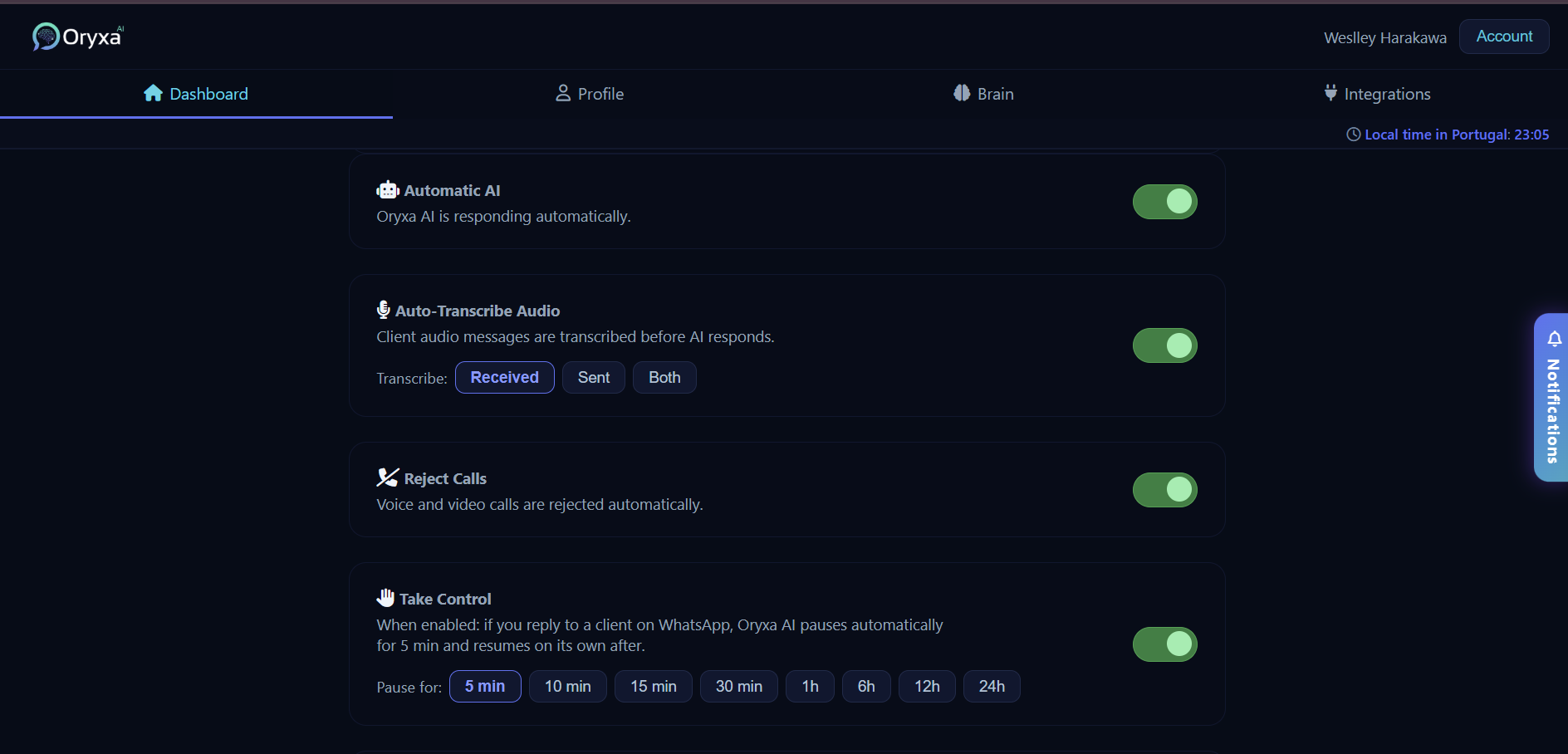Click the Account button

(1504, 37)
